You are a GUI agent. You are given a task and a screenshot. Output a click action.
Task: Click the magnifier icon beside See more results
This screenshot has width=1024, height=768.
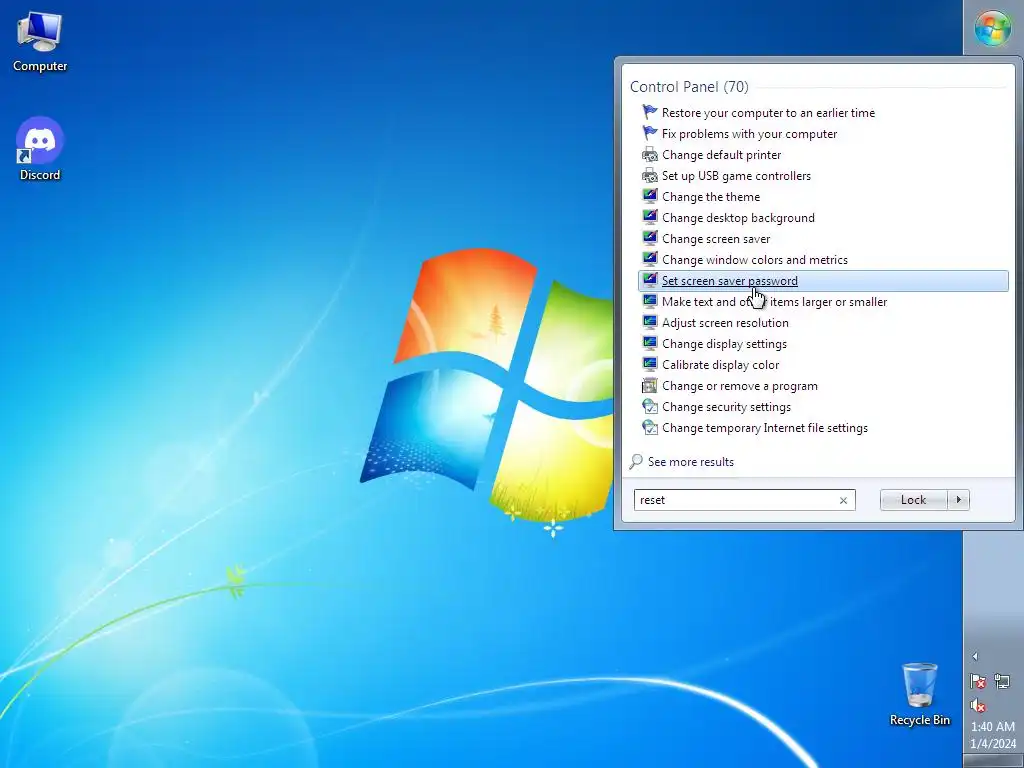[635, 462]
